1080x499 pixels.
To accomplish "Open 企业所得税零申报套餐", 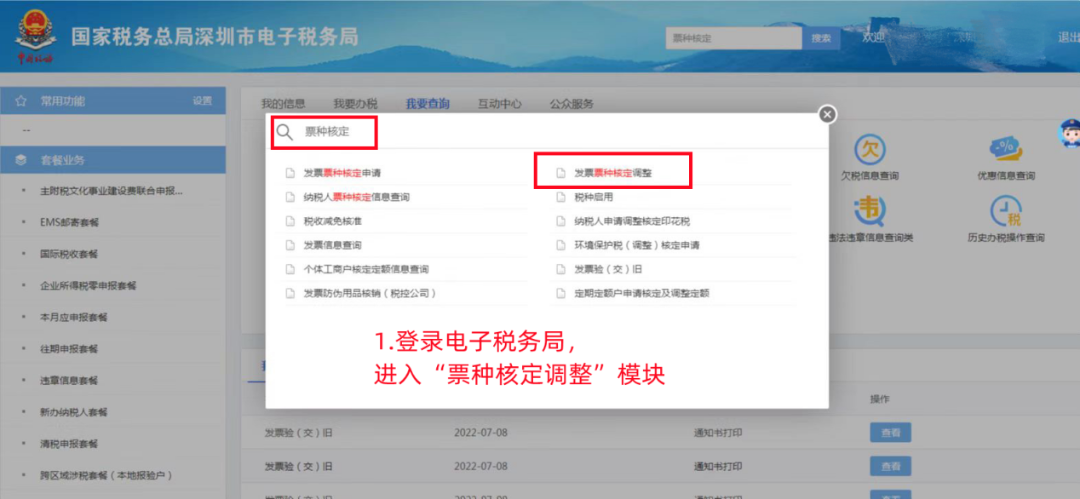I will [88, 286].
